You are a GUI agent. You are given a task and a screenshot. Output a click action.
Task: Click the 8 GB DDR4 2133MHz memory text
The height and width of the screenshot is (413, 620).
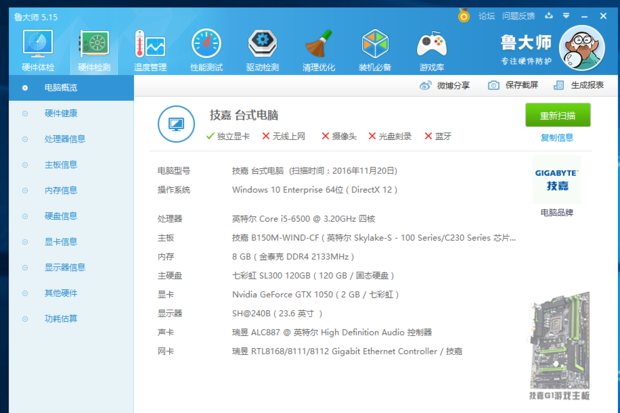(293, 257)
